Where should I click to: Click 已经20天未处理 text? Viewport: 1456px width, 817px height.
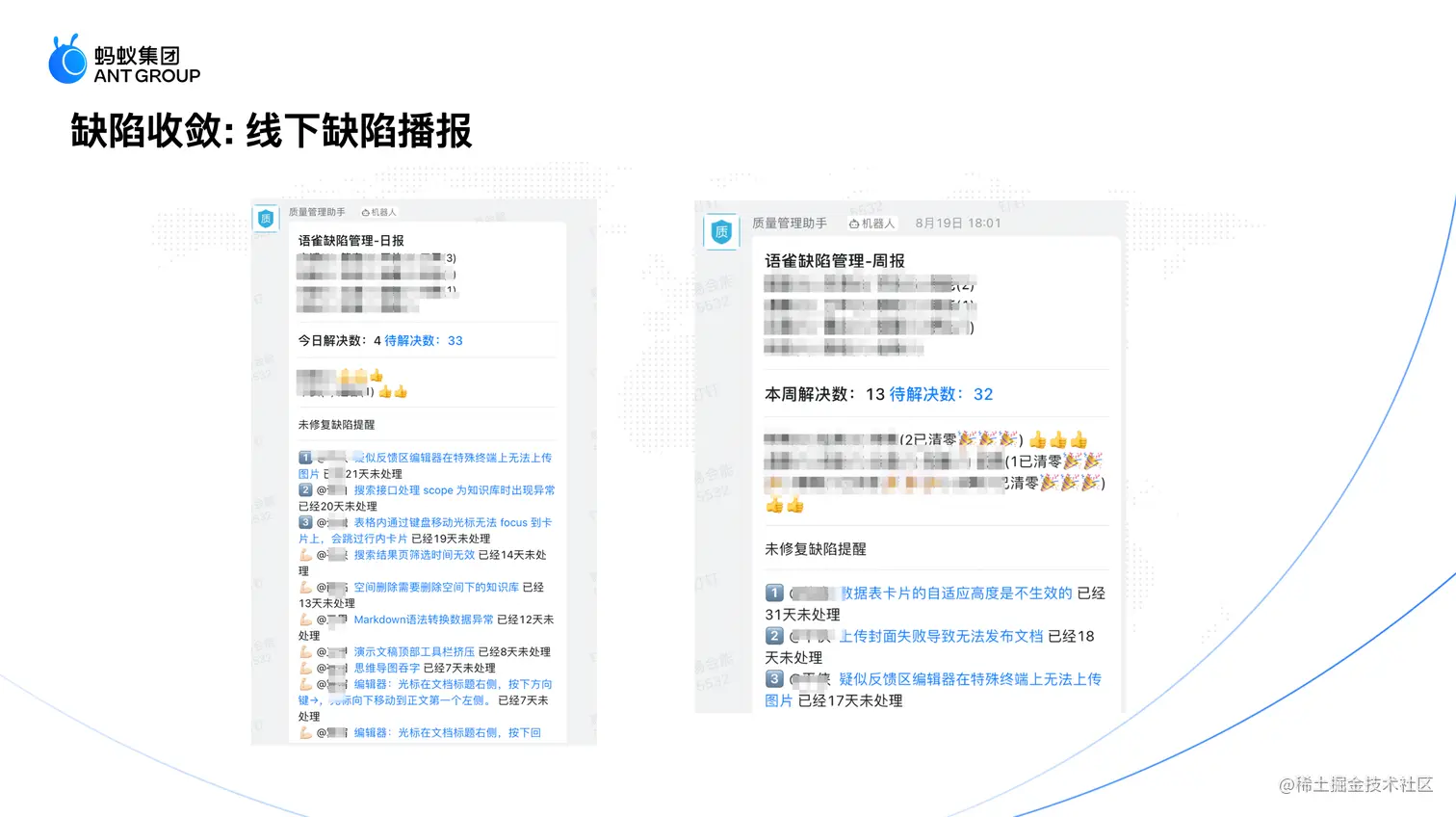pos(338,507)
